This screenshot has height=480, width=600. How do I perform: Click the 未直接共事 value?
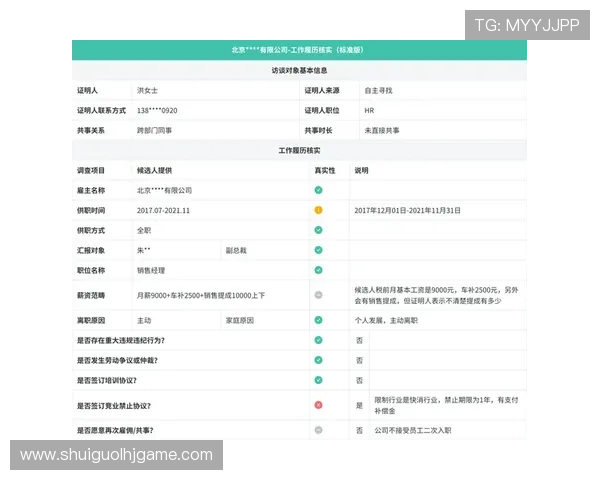click(382, 131)
